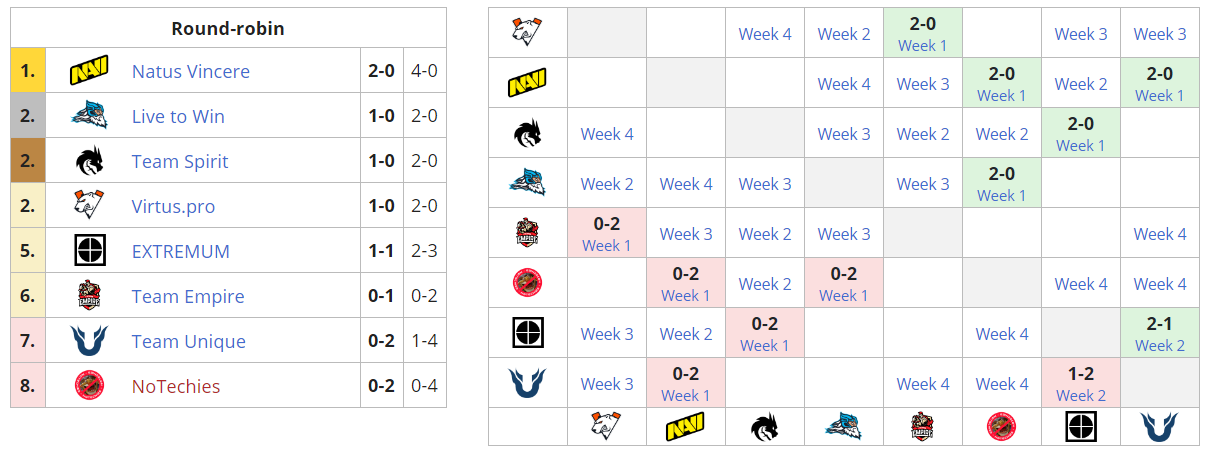Screen dimensions: 1209x453
Task: Click the Team Spirit logo in the standings
Action: (x=89, y=162)
